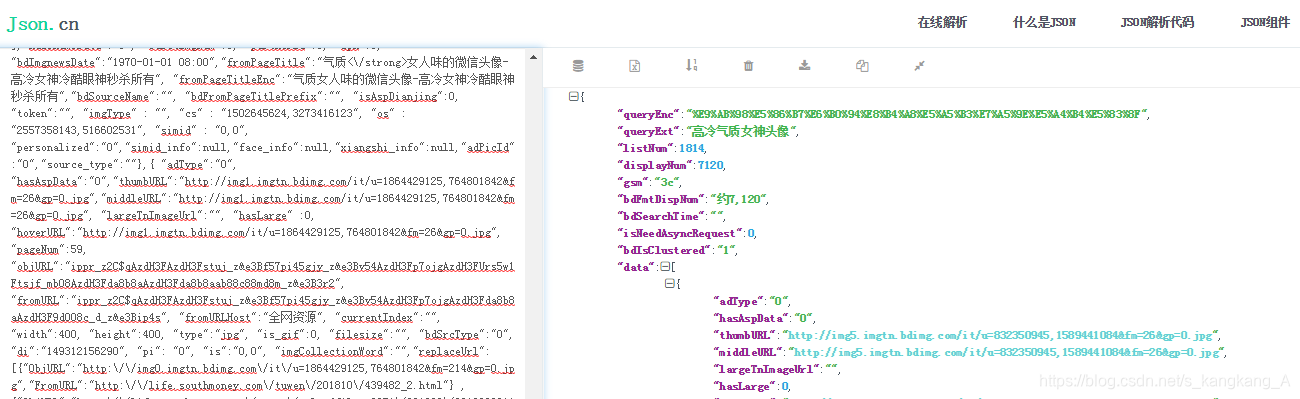Click the copy JSON icon

coord(862,66)
